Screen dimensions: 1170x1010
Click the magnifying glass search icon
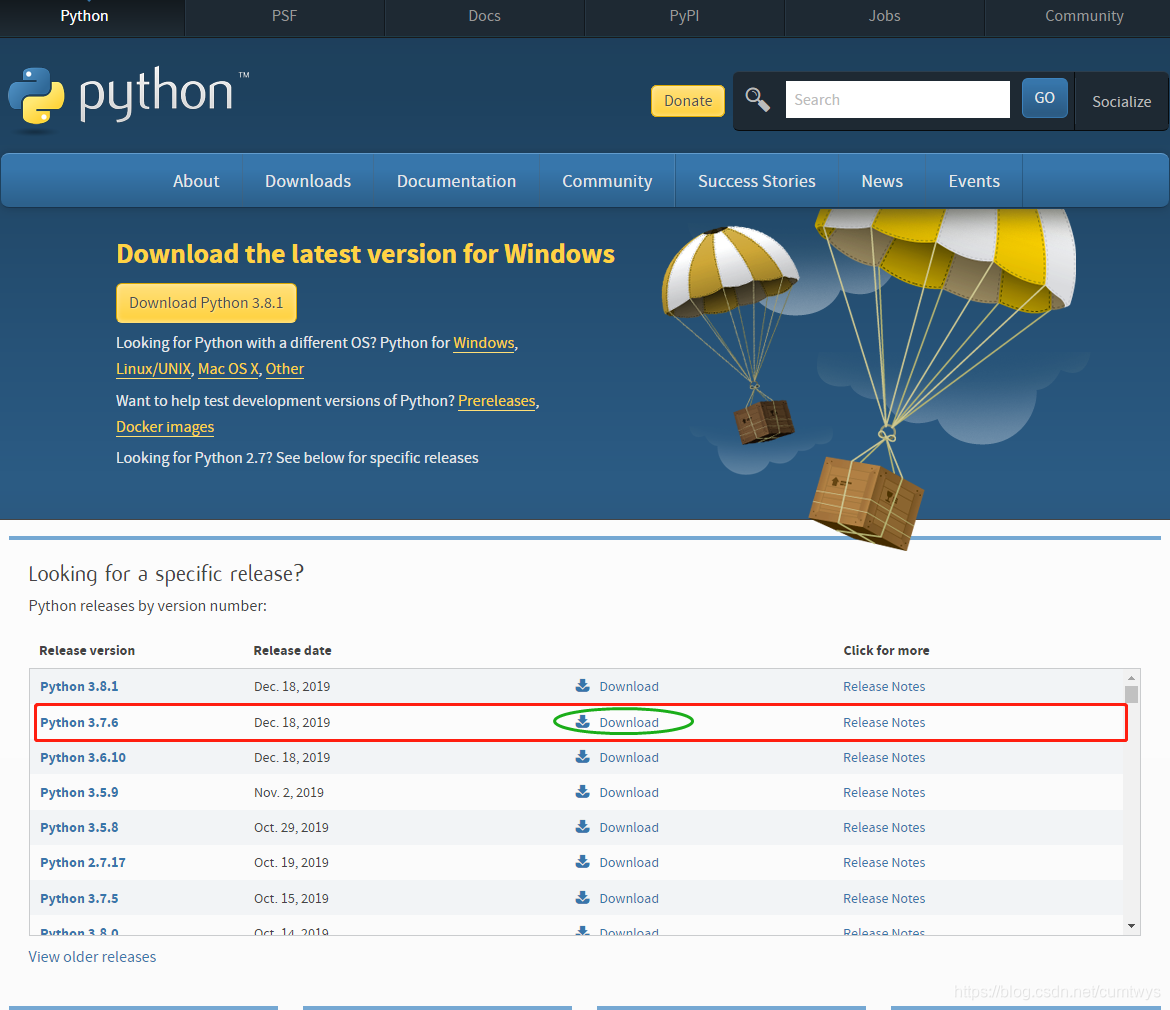coord(757,99)
